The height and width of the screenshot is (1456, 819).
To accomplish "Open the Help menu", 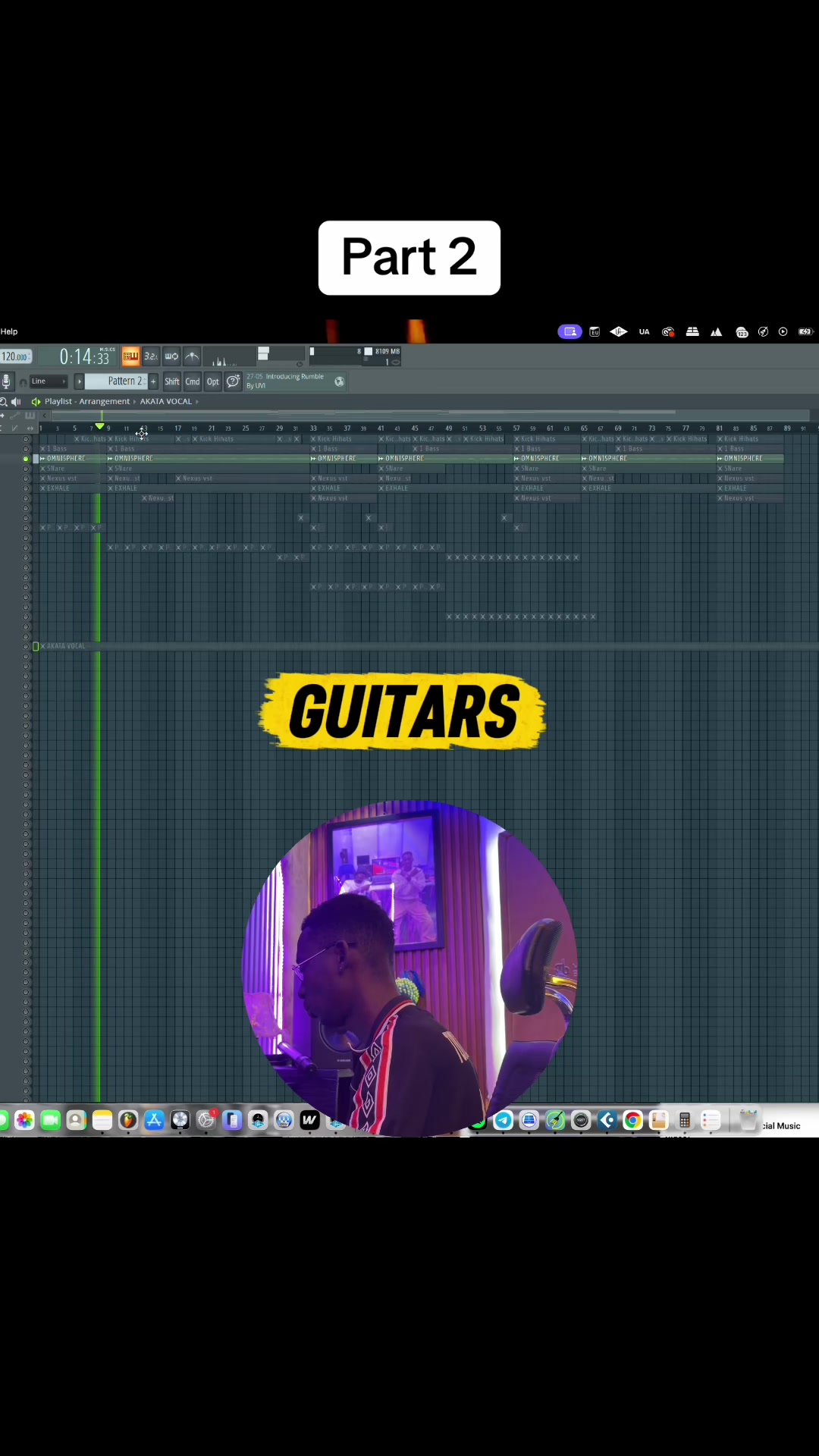I will point(9,331).
